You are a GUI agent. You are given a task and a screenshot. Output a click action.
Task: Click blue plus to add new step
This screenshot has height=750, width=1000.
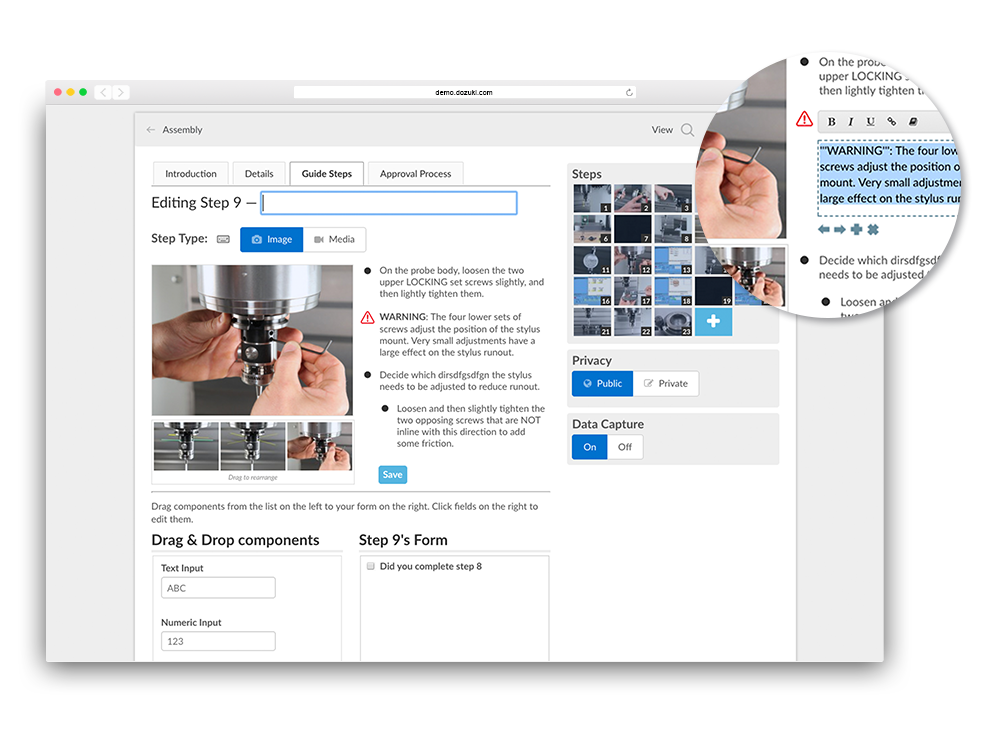(713, 322)
